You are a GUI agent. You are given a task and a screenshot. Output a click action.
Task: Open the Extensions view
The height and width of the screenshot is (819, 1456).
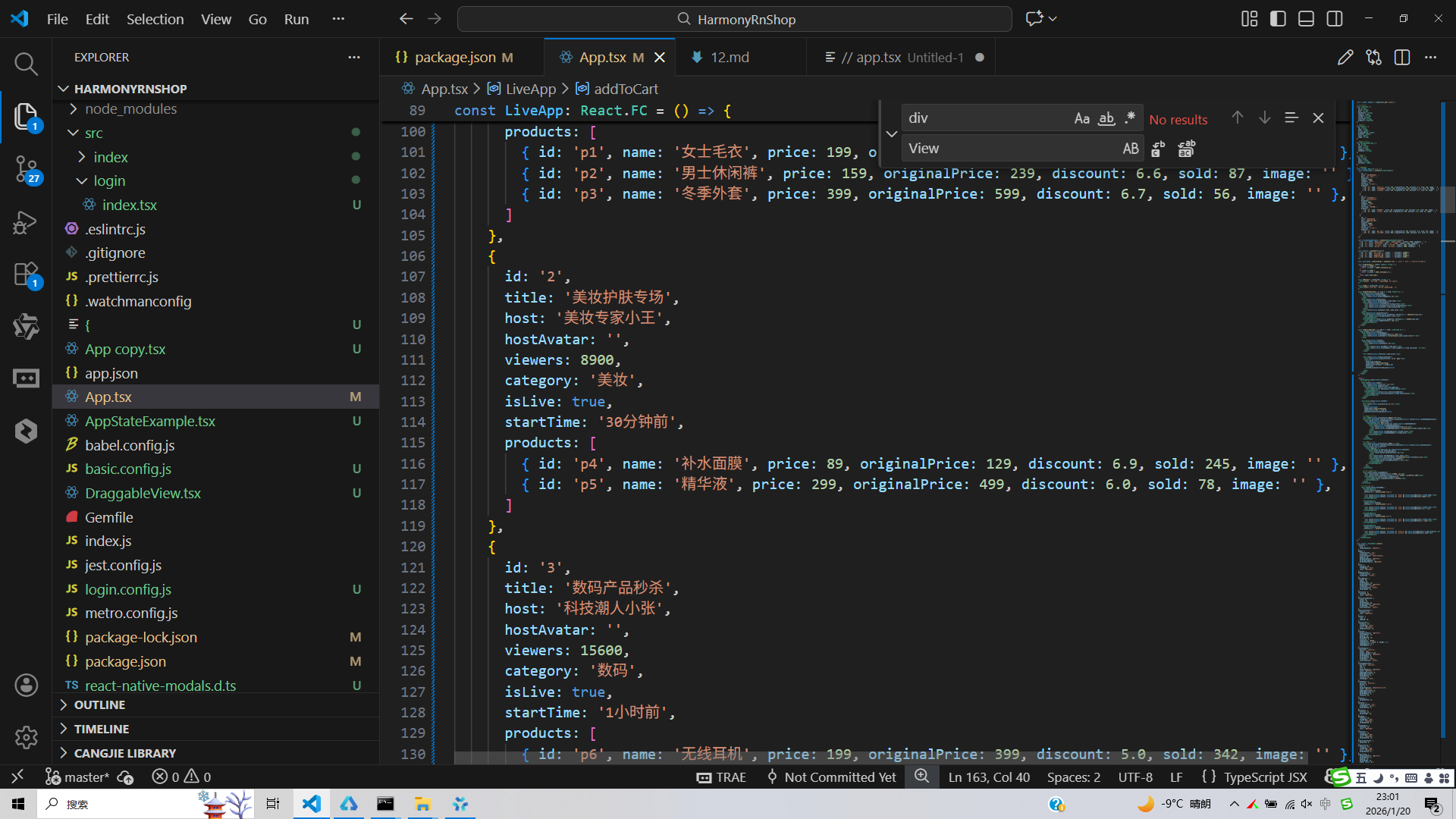click(x=26, y=274)
